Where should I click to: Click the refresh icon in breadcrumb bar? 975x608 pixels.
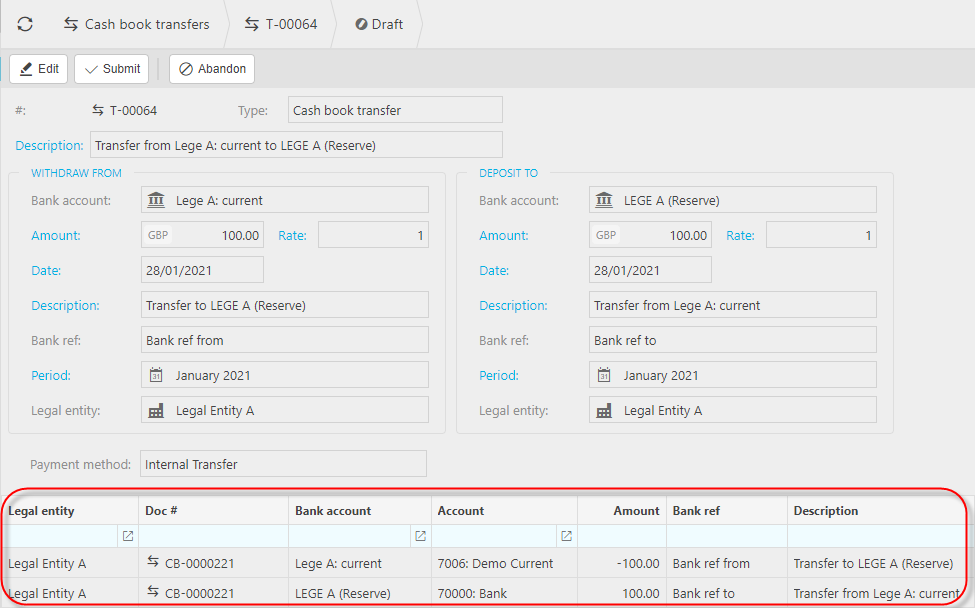(25, 24)
